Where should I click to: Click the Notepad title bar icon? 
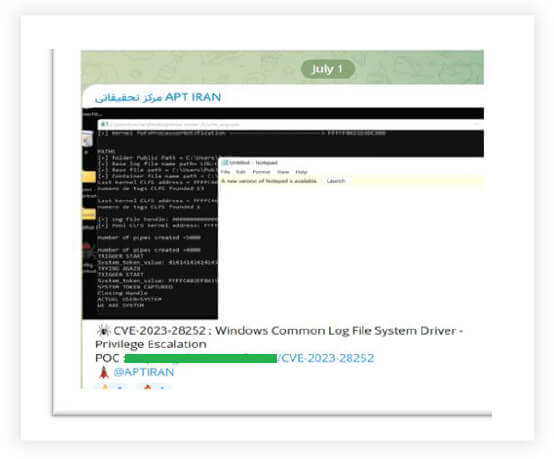(225, 163)
